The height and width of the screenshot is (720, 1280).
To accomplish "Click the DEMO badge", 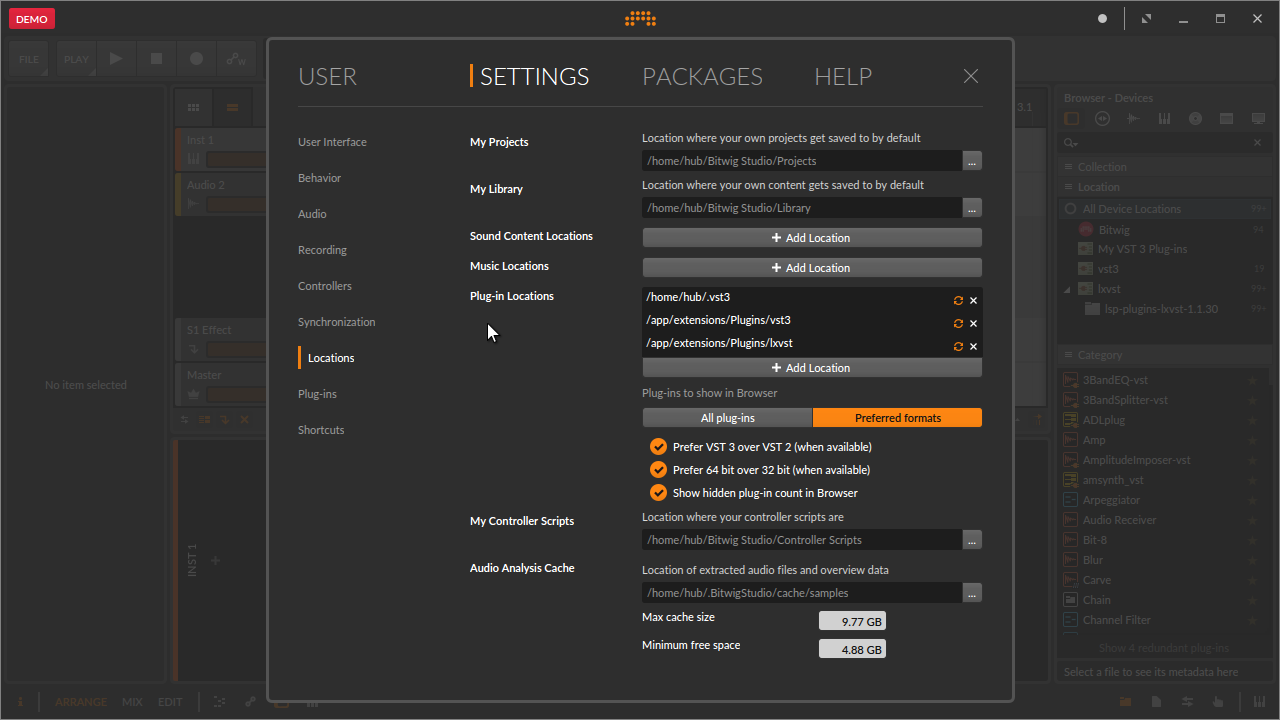I will point(32,19).
